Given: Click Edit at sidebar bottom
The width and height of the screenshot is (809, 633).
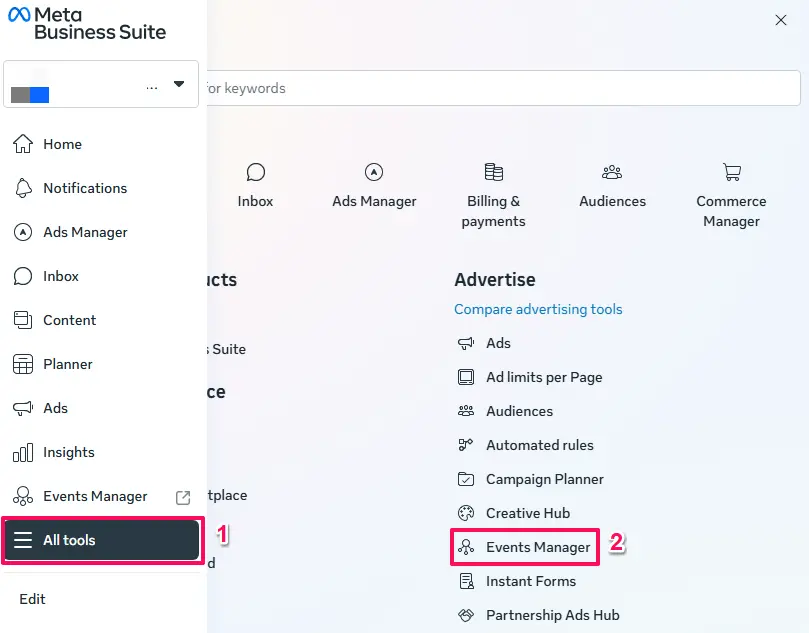Looking at the screenshot, I should click(x=32, y=599).
